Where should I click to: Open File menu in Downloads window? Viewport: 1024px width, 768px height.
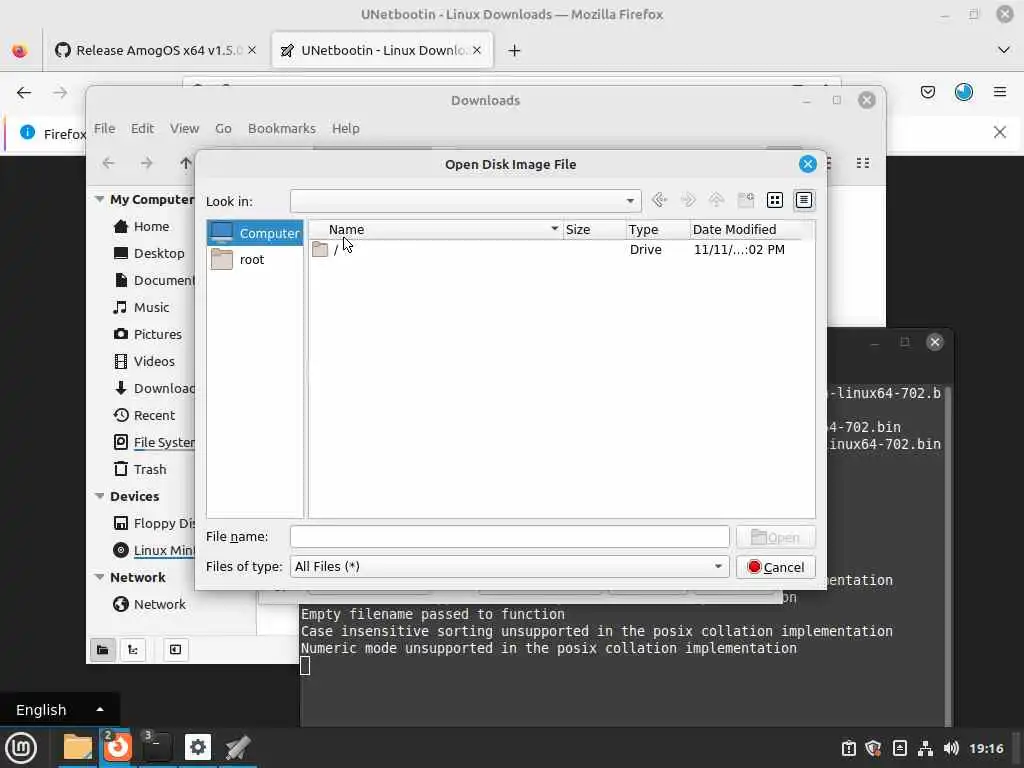[104, 129]
